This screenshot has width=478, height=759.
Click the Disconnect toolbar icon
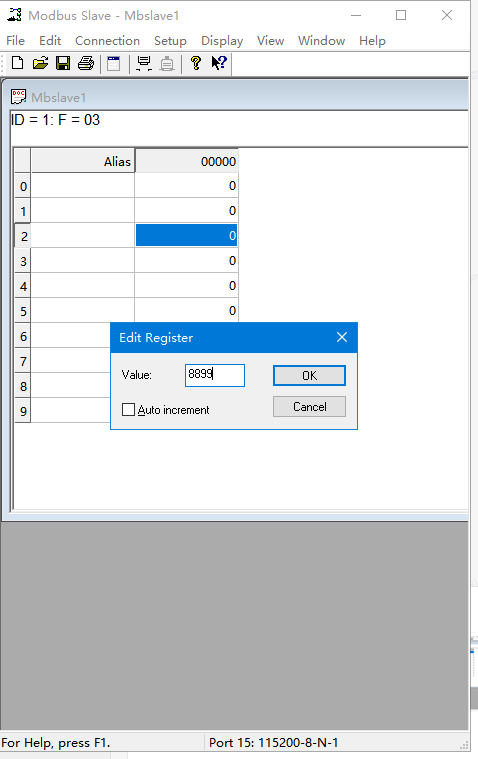(167, 63)
